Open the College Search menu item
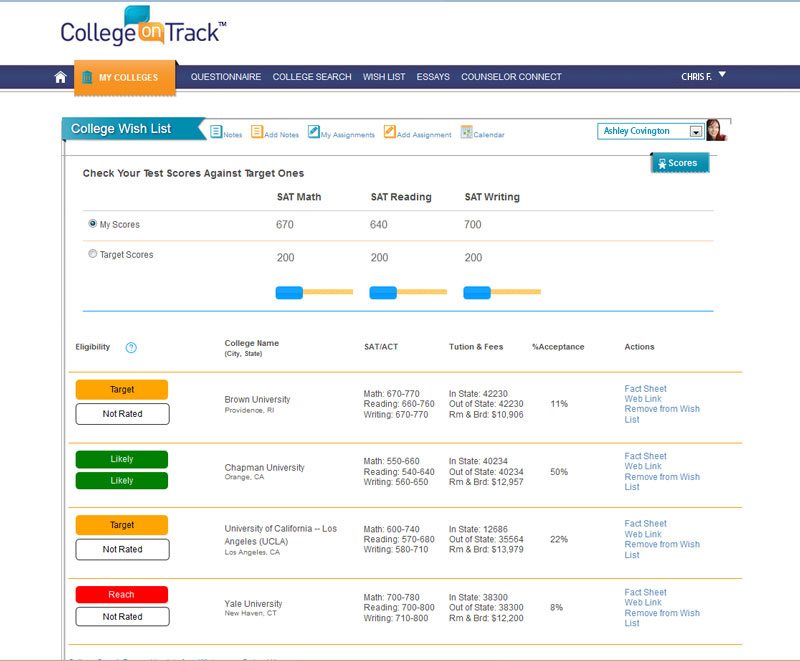The image size is (800, 661). [x=312, y=77]
